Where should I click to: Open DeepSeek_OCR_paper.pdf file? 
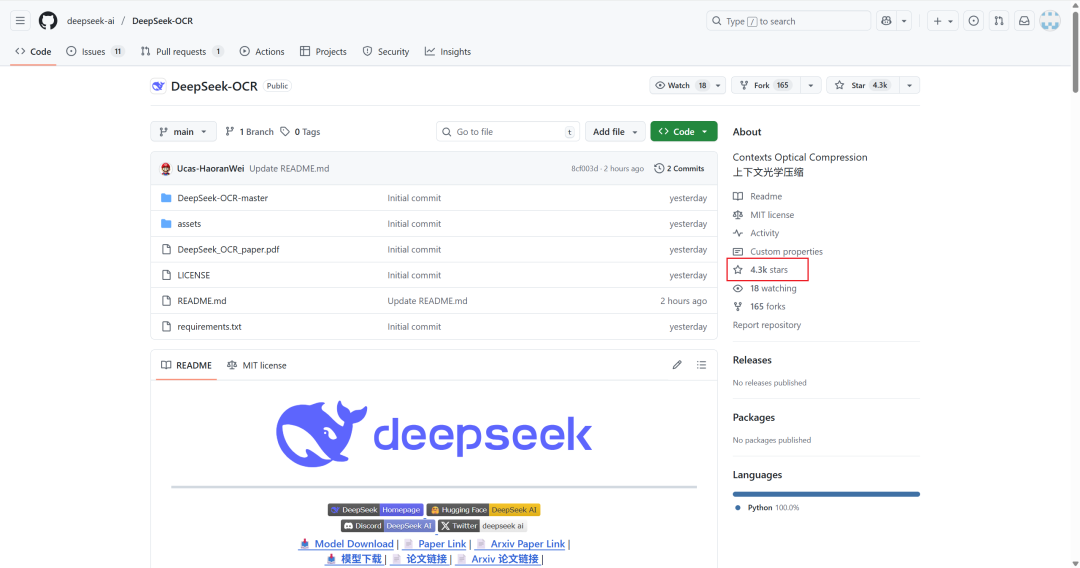(x=228, y=249)
